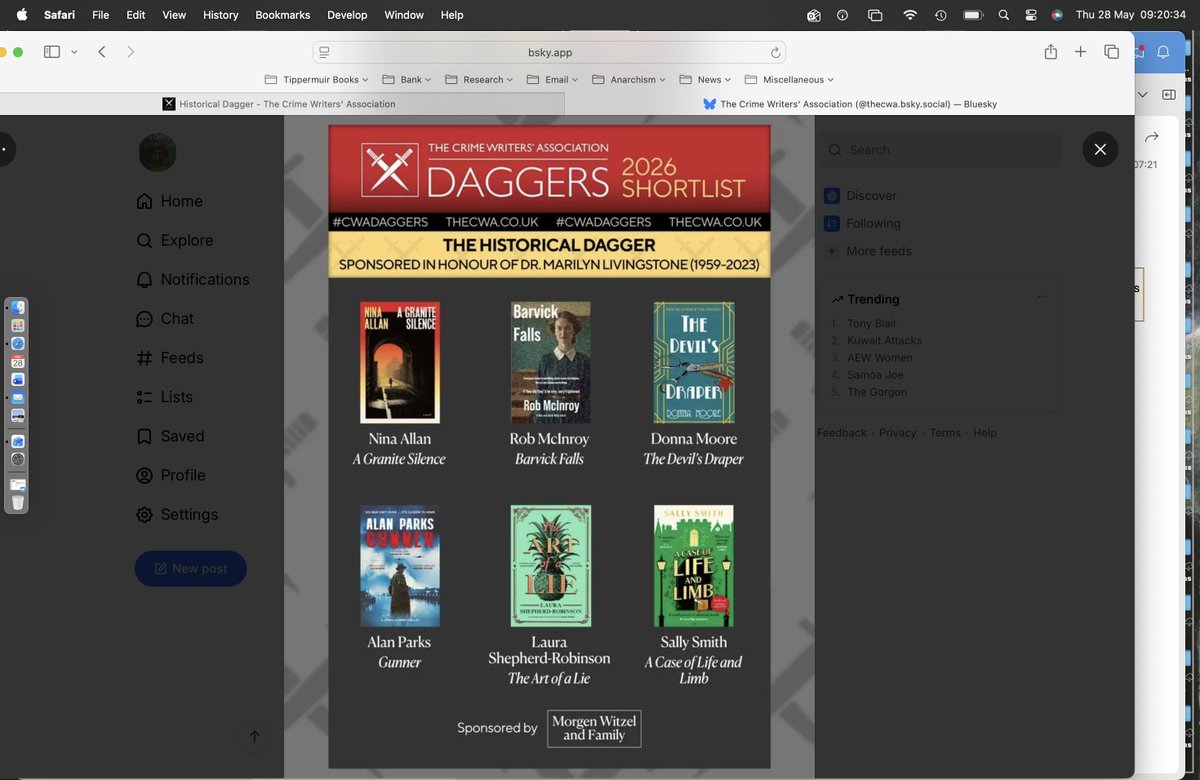
Task: Click the New post button
Action: pyautogui.click(x=191, y=568)
